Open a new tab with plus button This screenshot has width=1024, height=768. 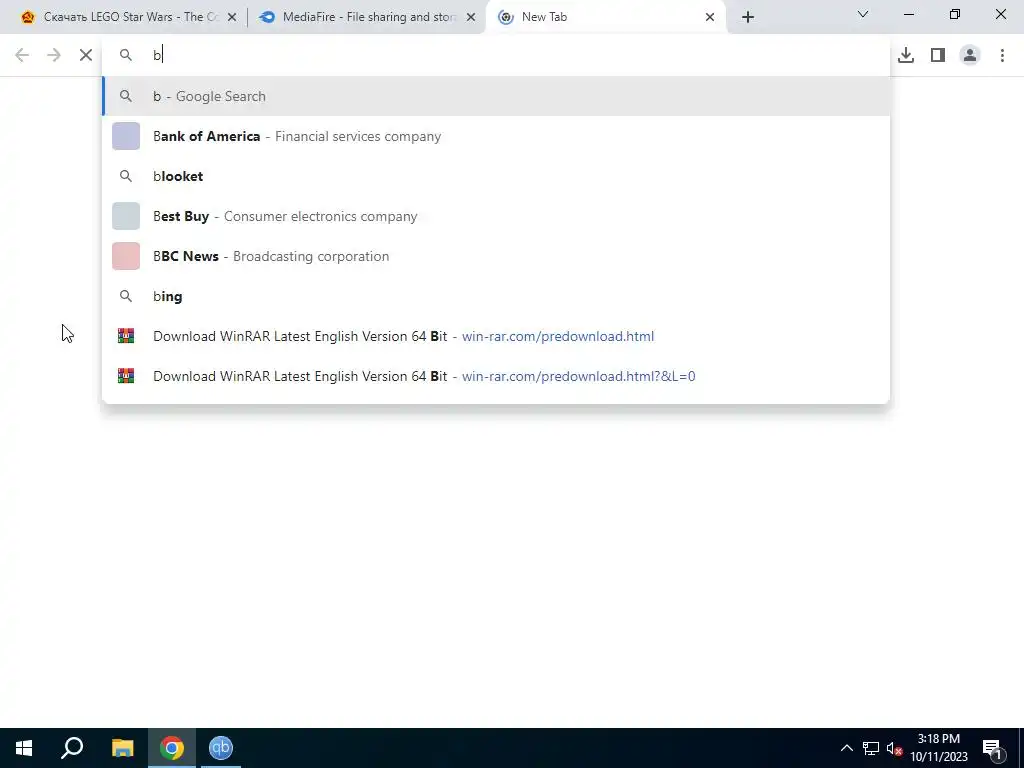click(x=748, y=17)
